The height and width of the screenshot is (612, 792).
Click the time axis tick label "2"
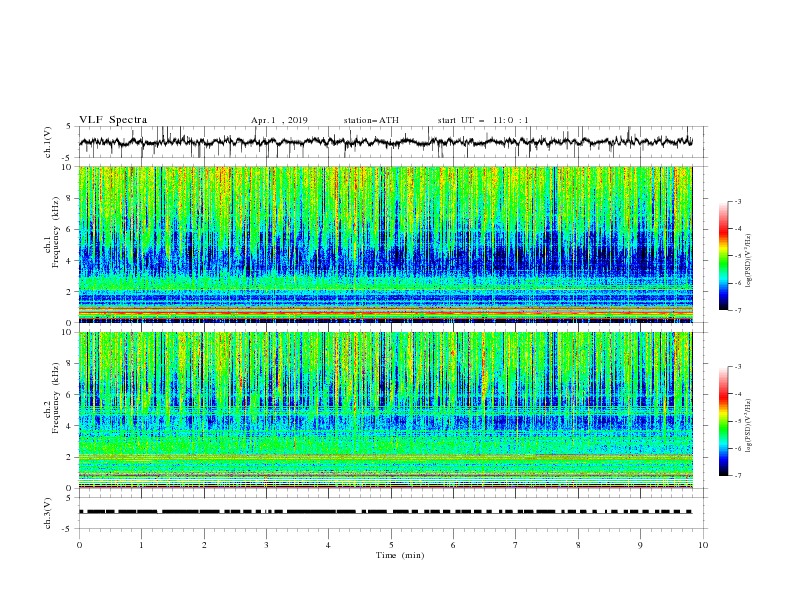click(204, 545)
